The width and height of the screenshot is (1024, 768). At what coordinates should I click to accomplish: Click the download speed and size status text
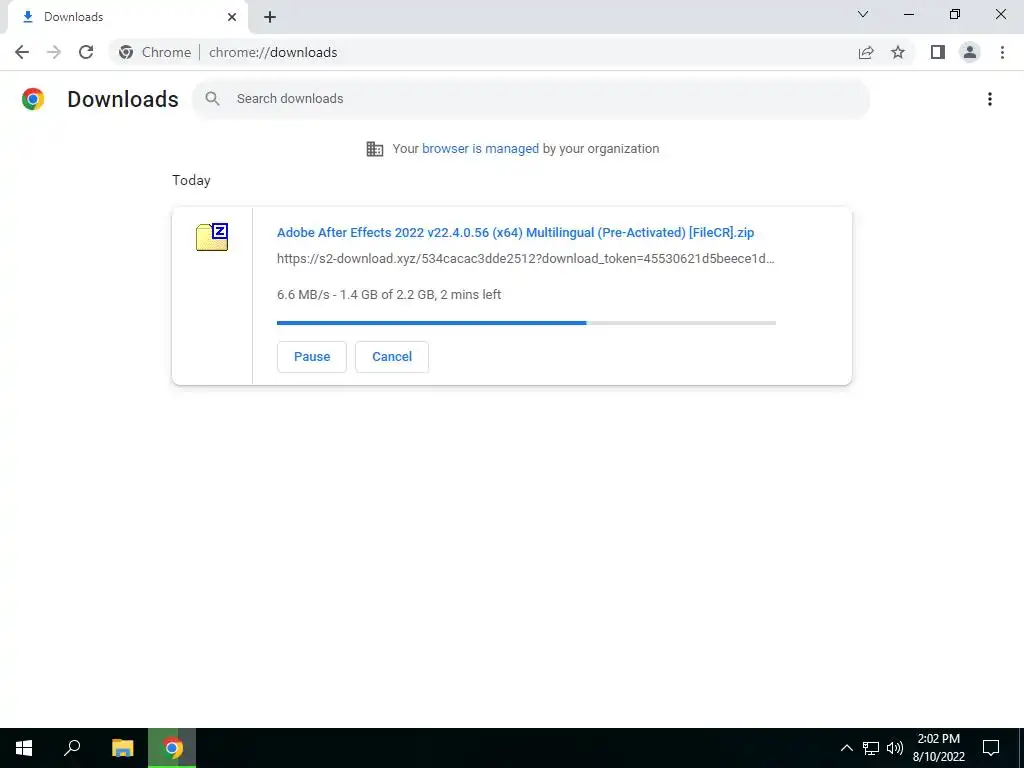(x=389, y=295)
